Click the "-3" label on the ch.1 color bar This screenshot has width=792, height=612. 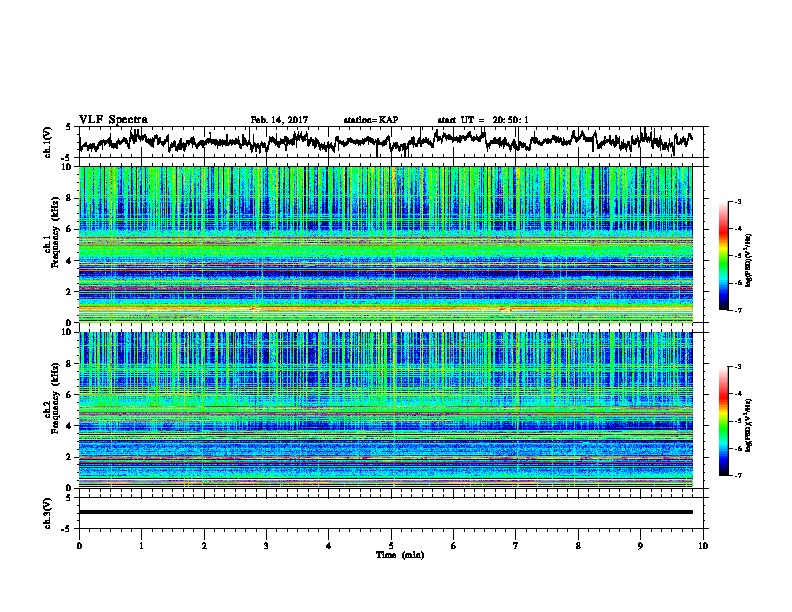pyautogui.click(x=737, y=202)
